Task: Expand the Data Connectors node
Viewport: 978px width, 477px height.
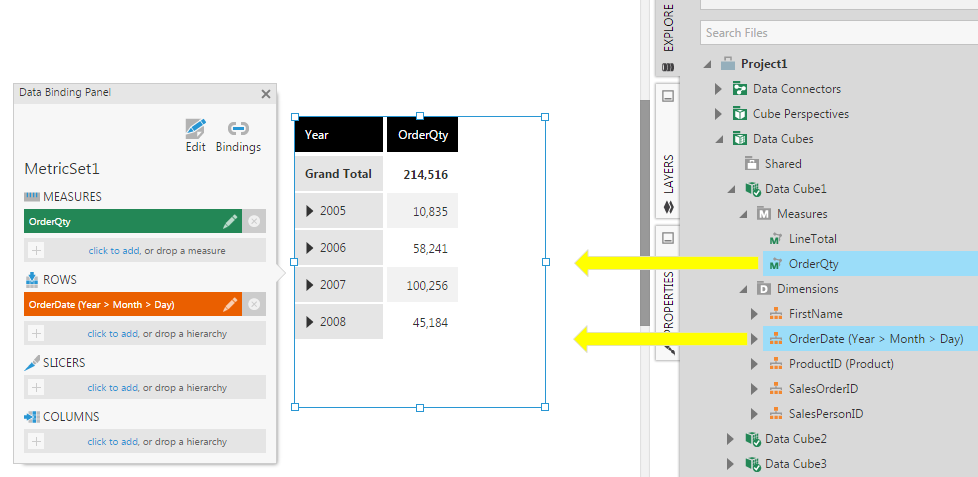Action: 719,89
